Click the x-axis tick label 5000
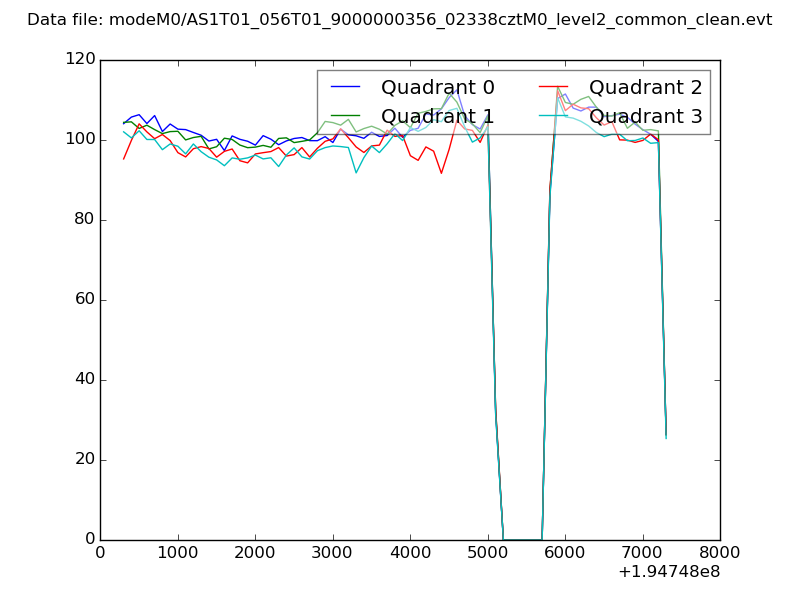 point(487,553)
